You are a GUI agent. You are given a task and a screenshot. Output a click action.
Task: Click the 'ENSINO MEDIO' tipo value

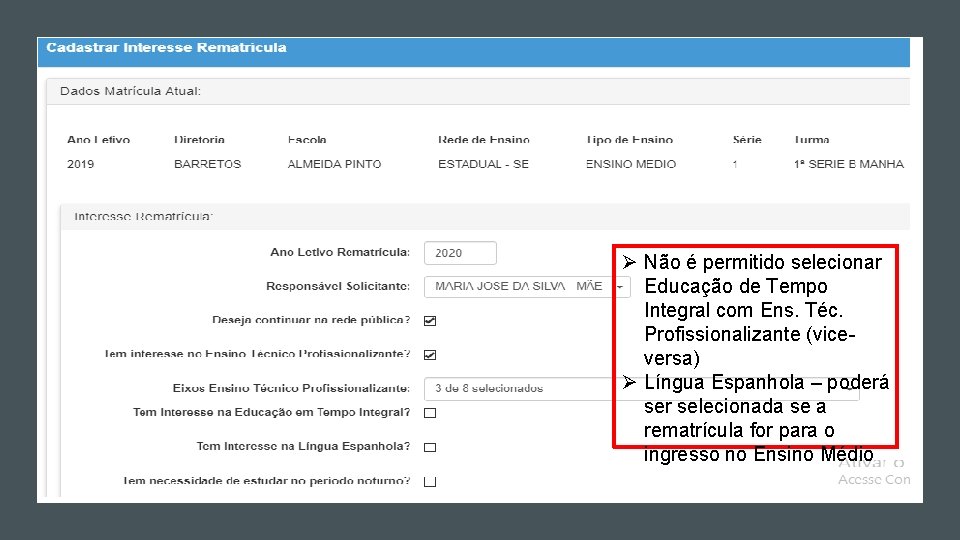631,164
